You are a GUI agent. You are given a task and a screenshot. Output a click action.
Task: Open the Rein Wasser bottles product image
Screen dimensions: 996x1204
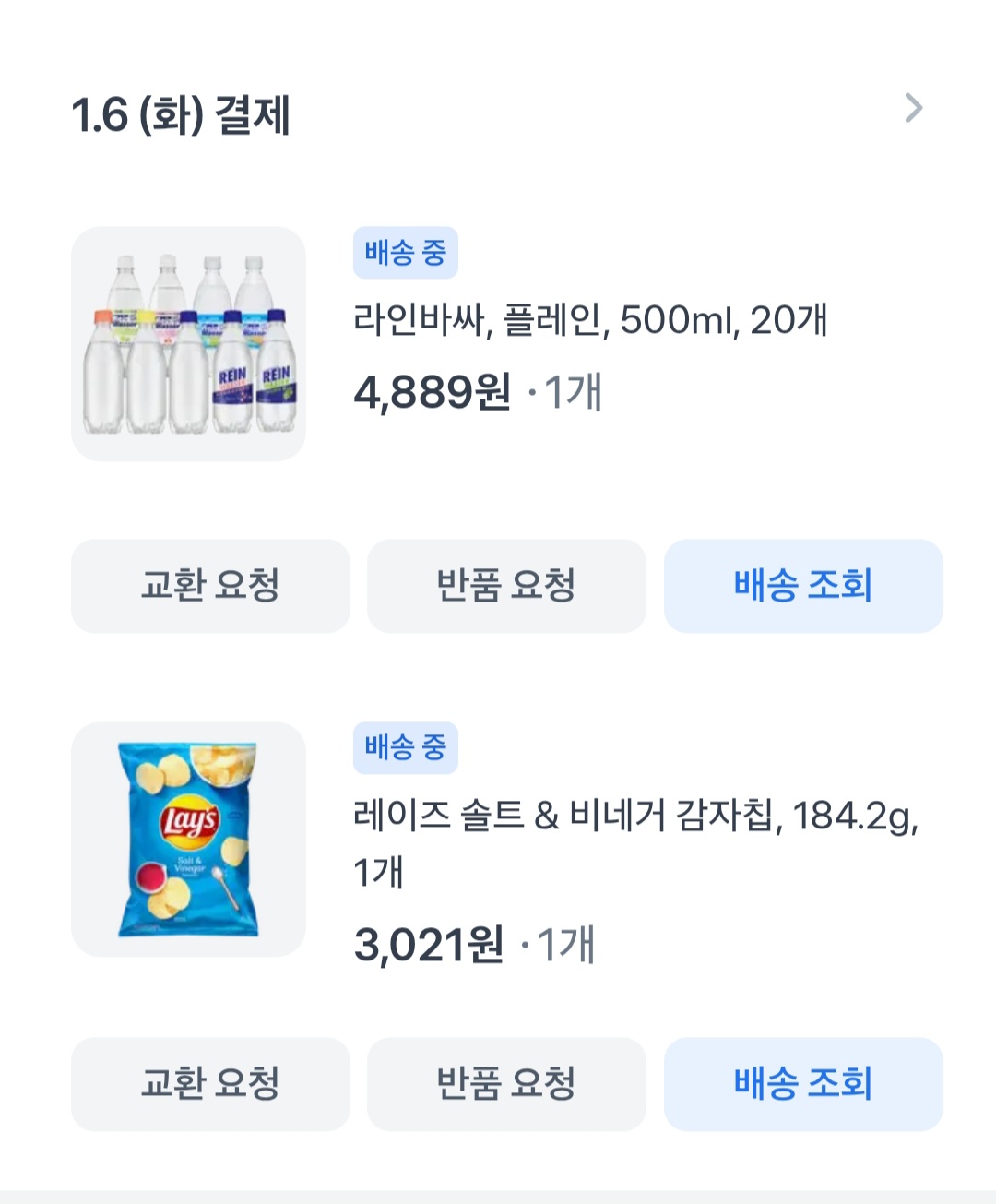(188, 343)
